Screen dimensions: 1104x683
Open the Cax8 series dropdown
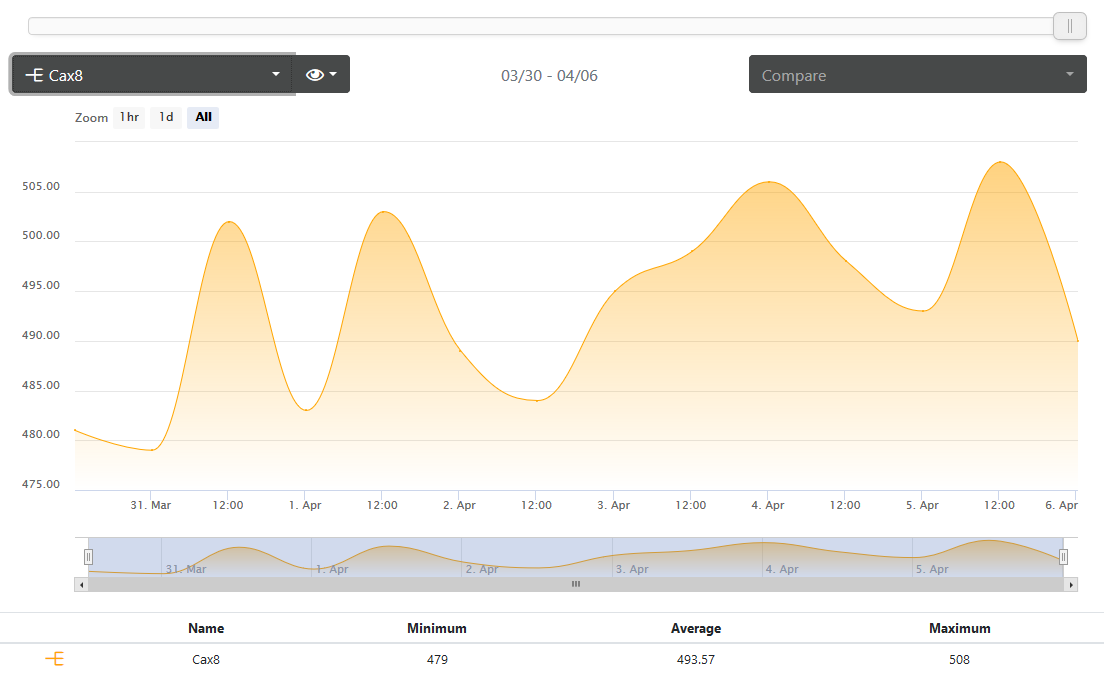coord(152,74)
